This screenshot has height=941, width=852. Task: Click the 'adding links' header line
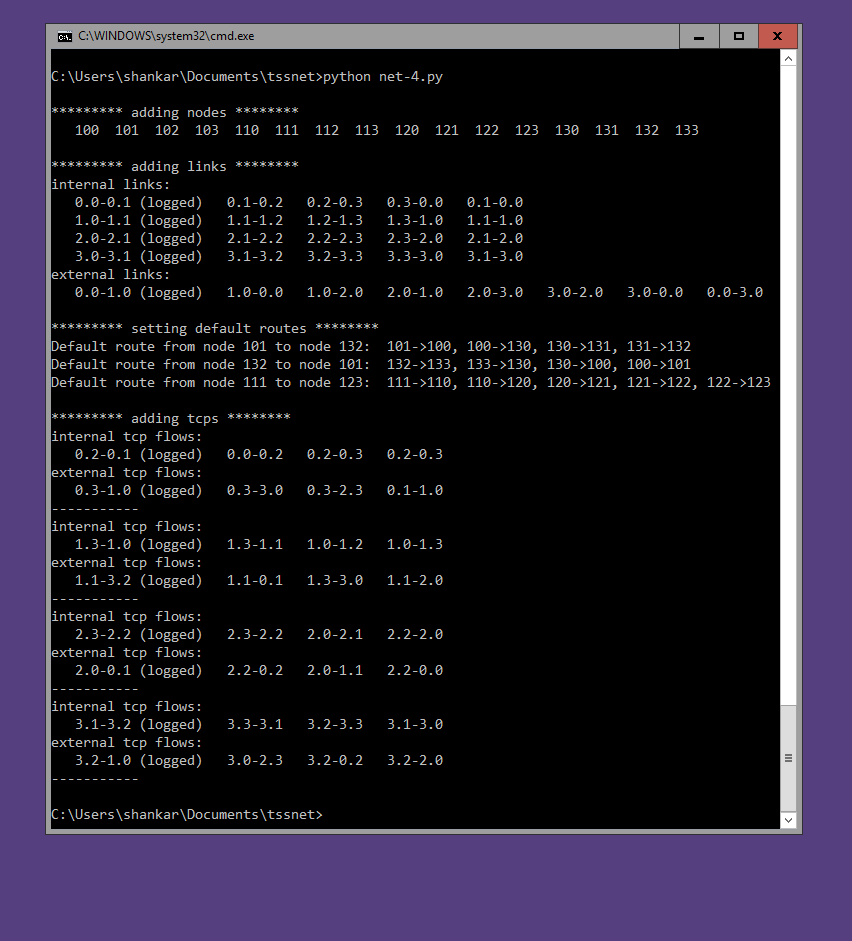(175, 166)
